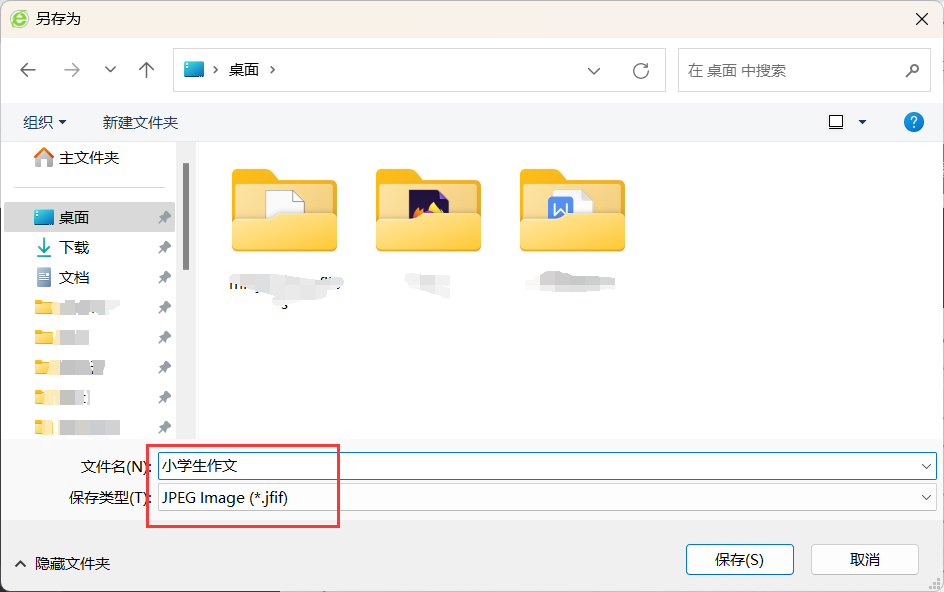Click the 保存(S) button
The image size is (944, 592).
740,560
